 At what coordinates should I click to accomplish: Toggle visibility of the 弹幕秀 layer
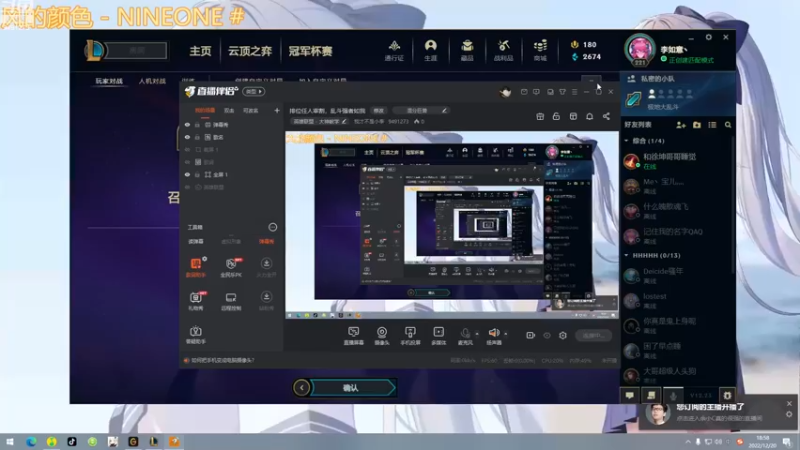(187, 124)
